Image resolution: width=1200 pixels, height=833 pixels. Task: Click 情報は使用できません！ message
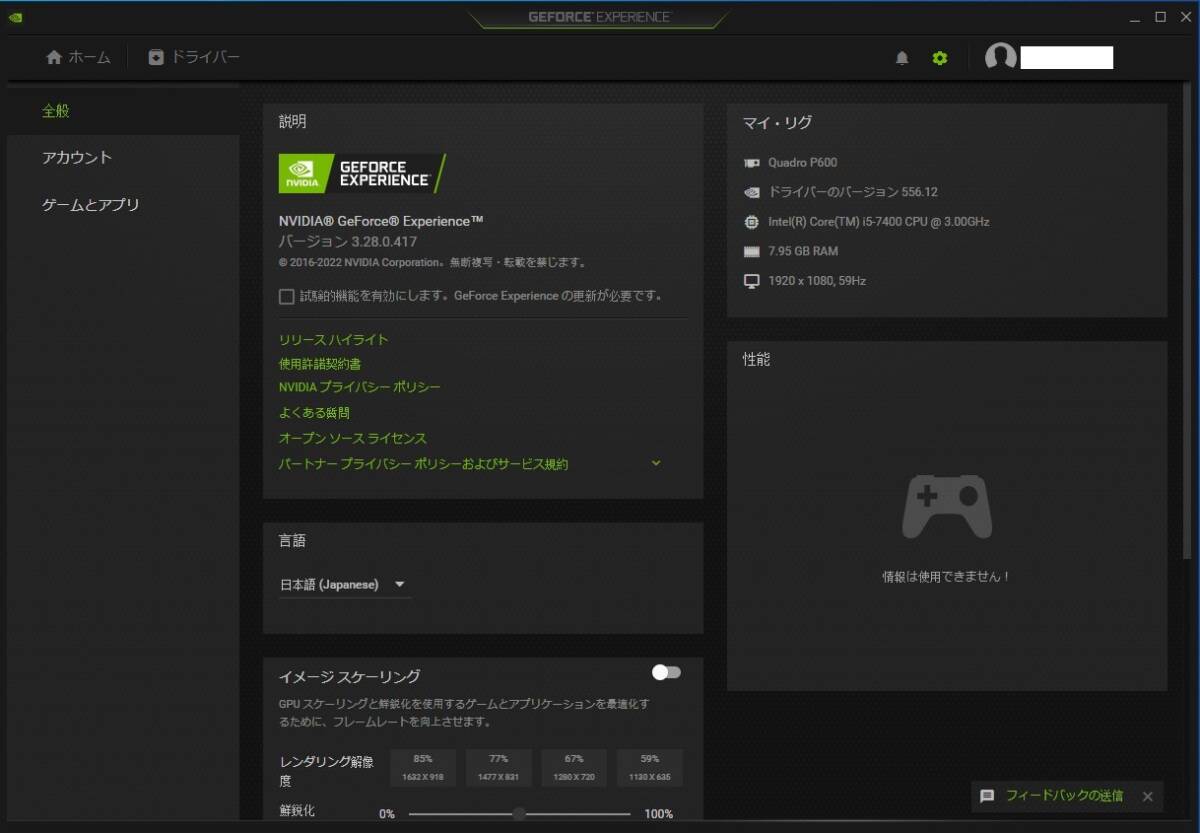coord(946,577)
